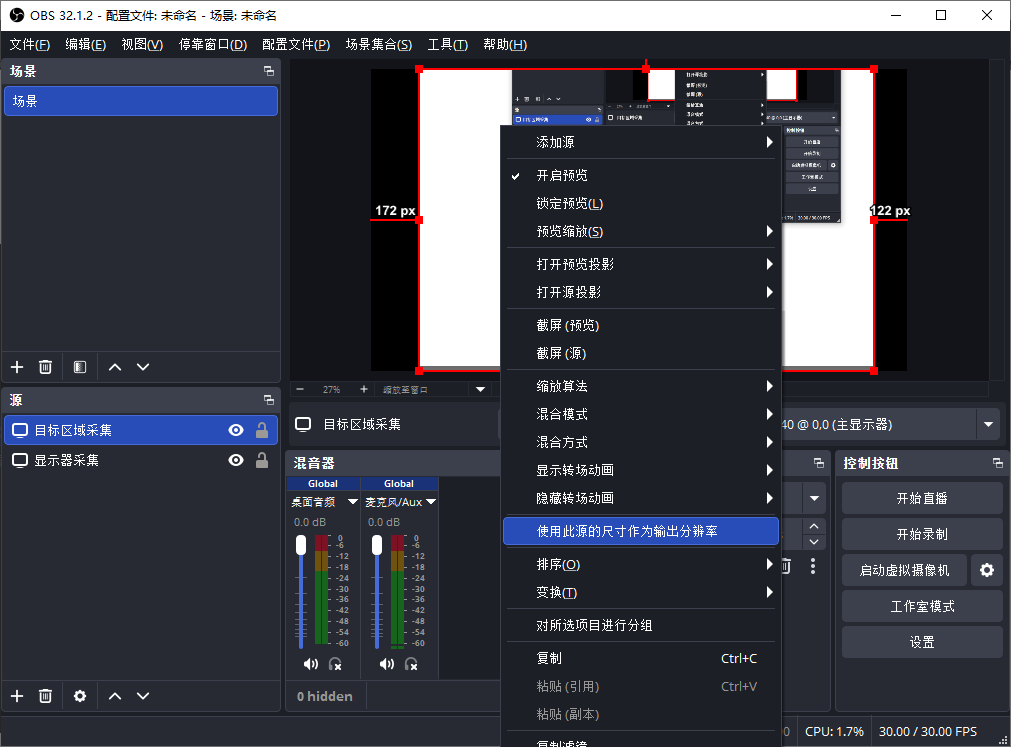Image resolution: width=1011 pixels, height=747 pixels.
Task: Add a new source with plus icon
Action: (x=17, y=696)
